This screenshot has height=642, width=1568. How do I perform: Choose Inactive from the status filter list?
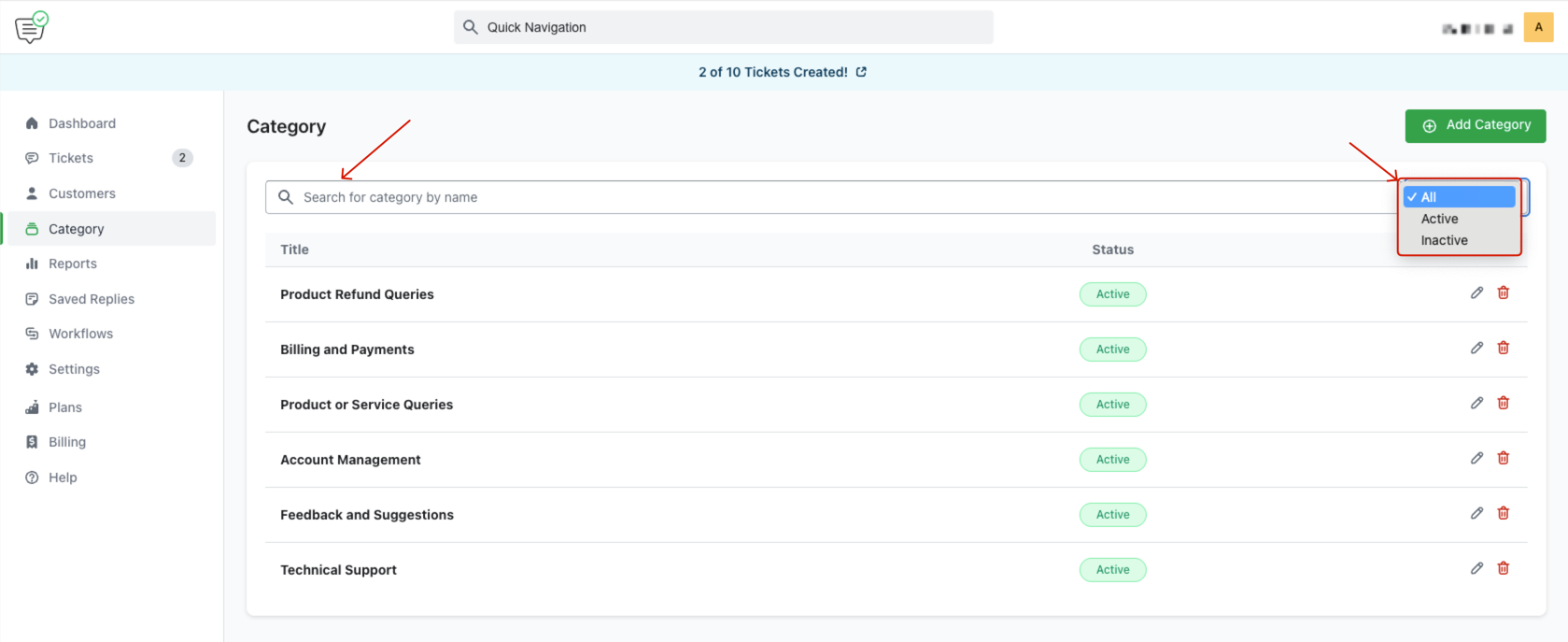coord(1444,240)
